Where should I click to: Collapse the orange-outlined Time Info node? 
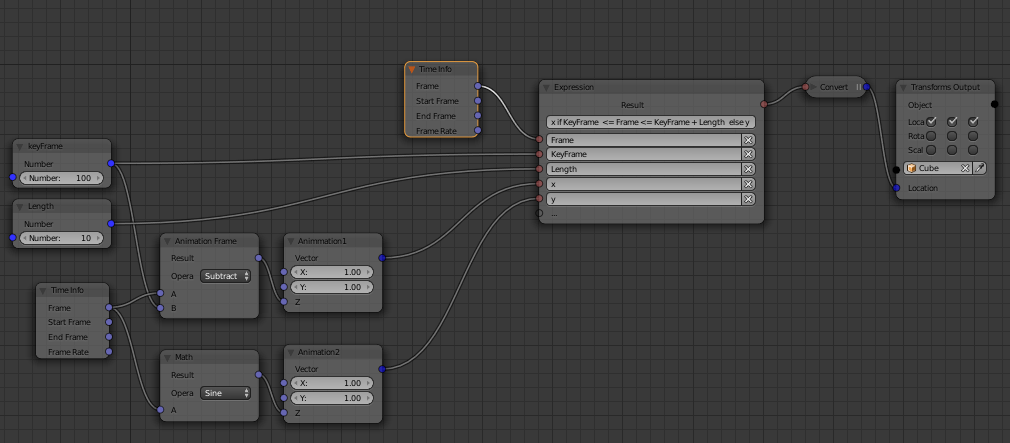(412, 69)
